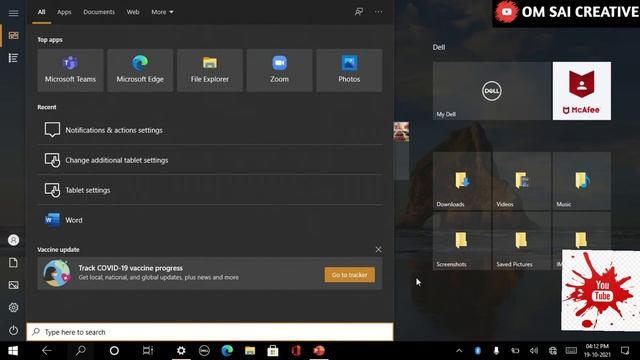Launch Zoom from Top apps

(x=280, y=70)
